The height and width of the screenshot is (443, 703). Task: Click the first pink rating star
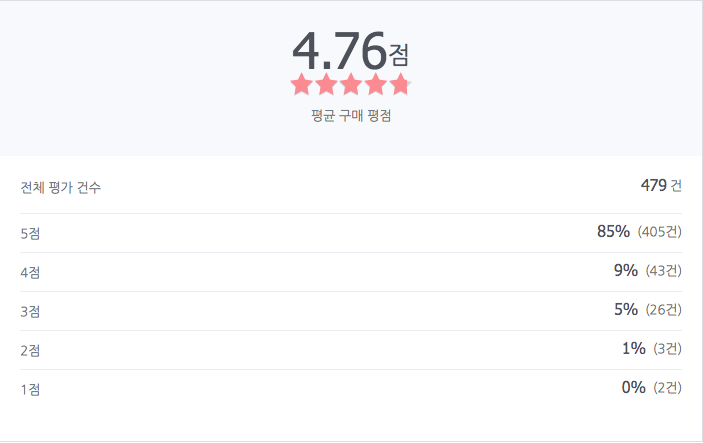coord(301,85)
